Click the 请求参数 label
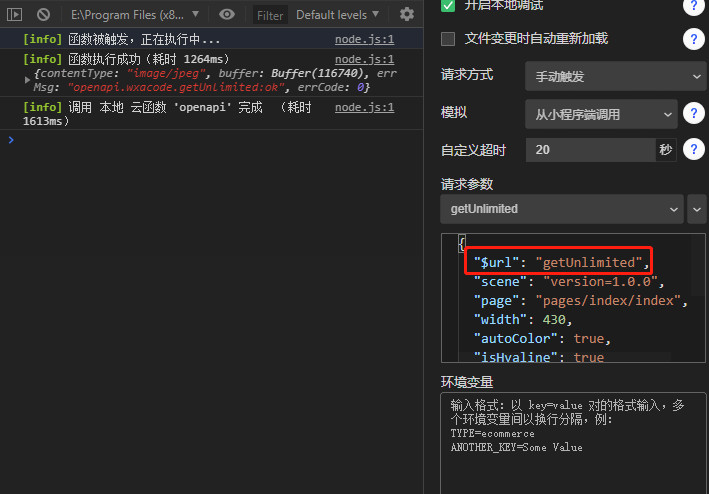The width and height of the screenshot is (709, 494). click(x=467, y=184)
